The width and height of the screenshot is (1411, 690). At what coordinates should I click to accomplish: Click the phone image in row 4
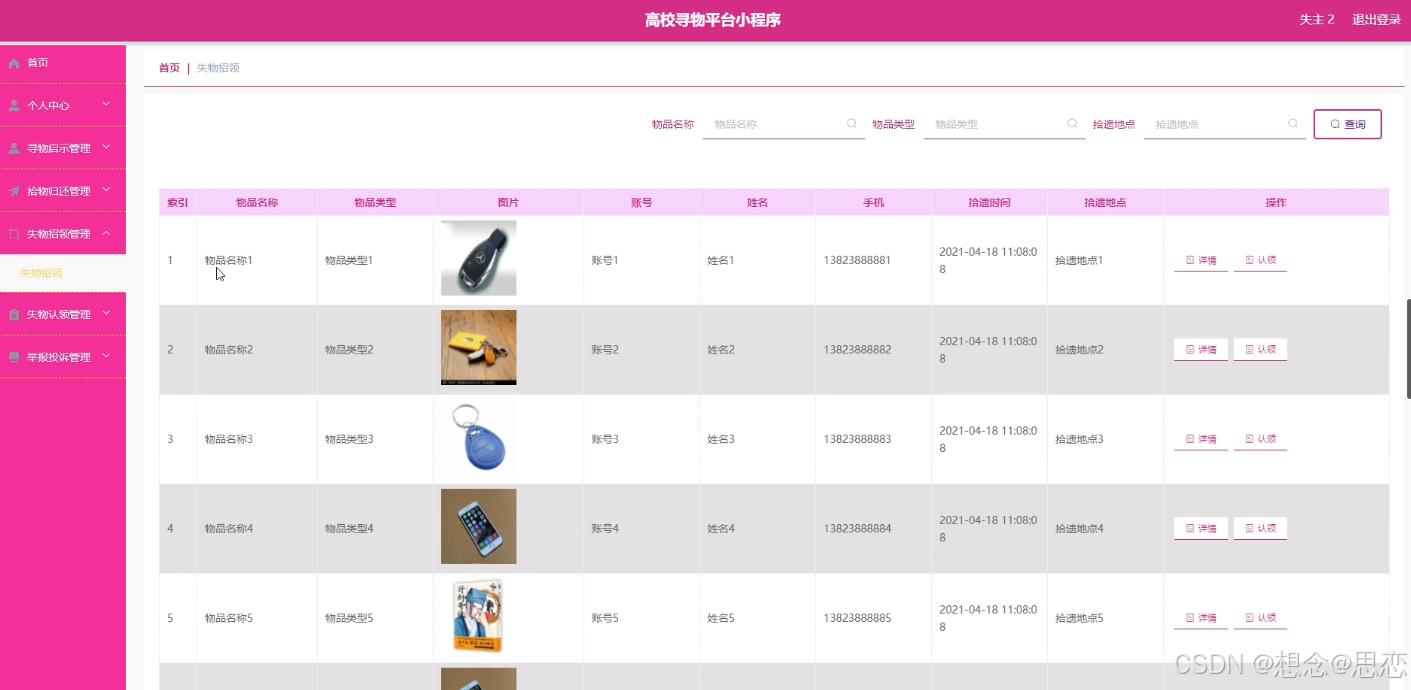(479, 526)
